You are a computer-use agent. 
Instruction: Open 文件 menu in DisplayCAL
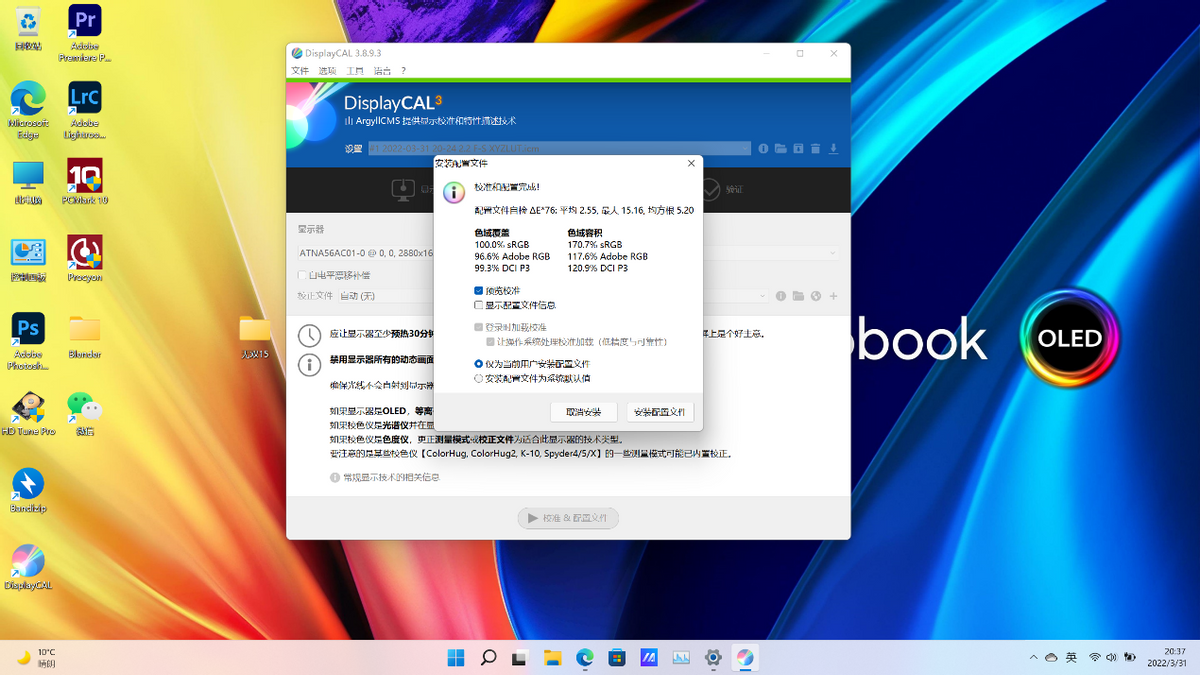click(300, 71)
